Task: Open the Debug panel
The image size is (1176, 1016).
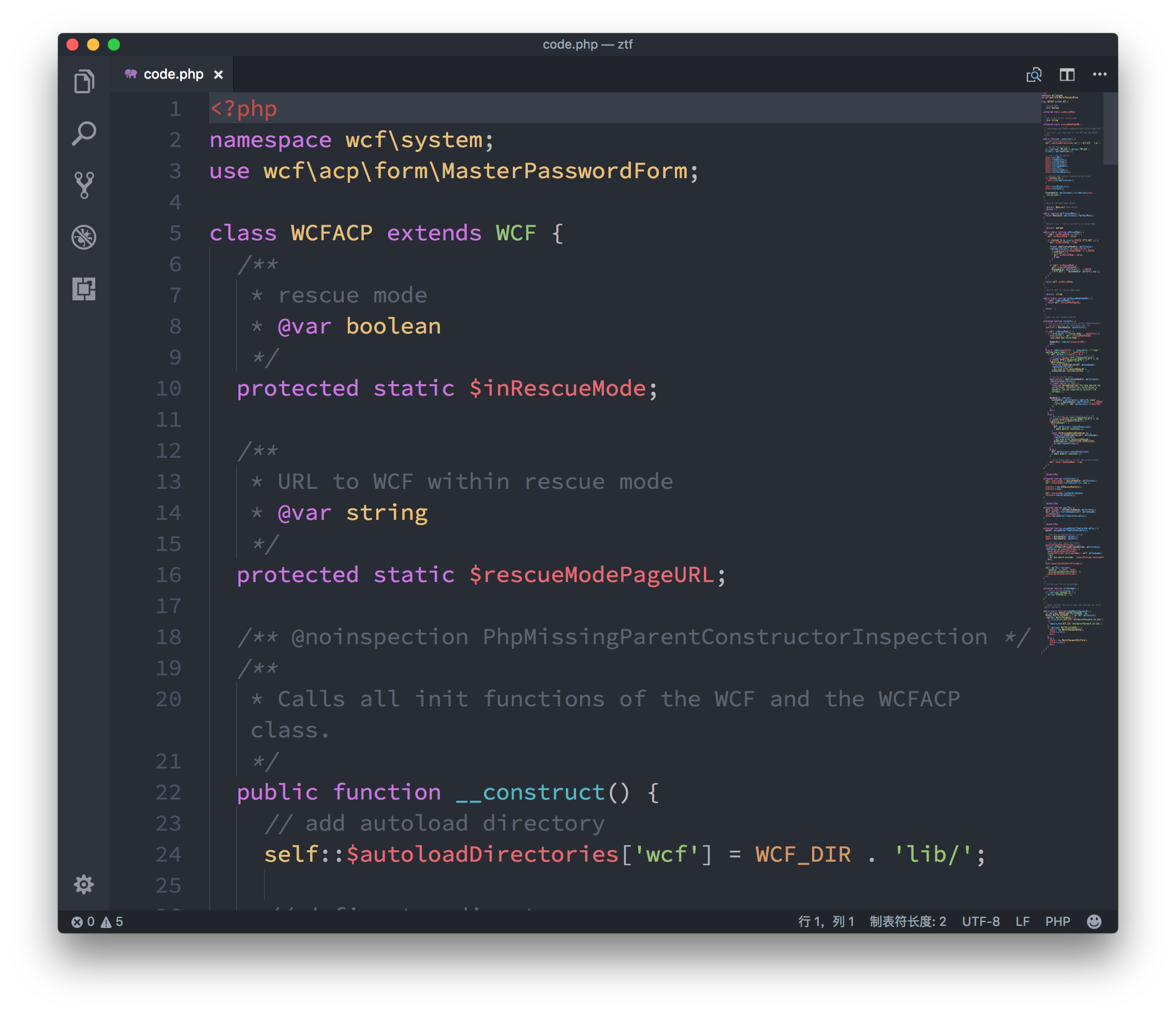Action: [x=84, y=237]
